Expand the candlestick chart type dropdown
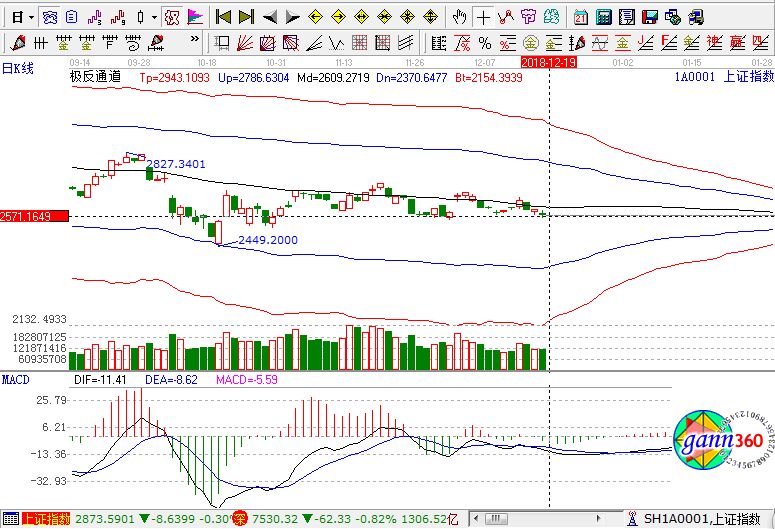The height and width of the screenshot is (529, 775). tap(152, 17)
